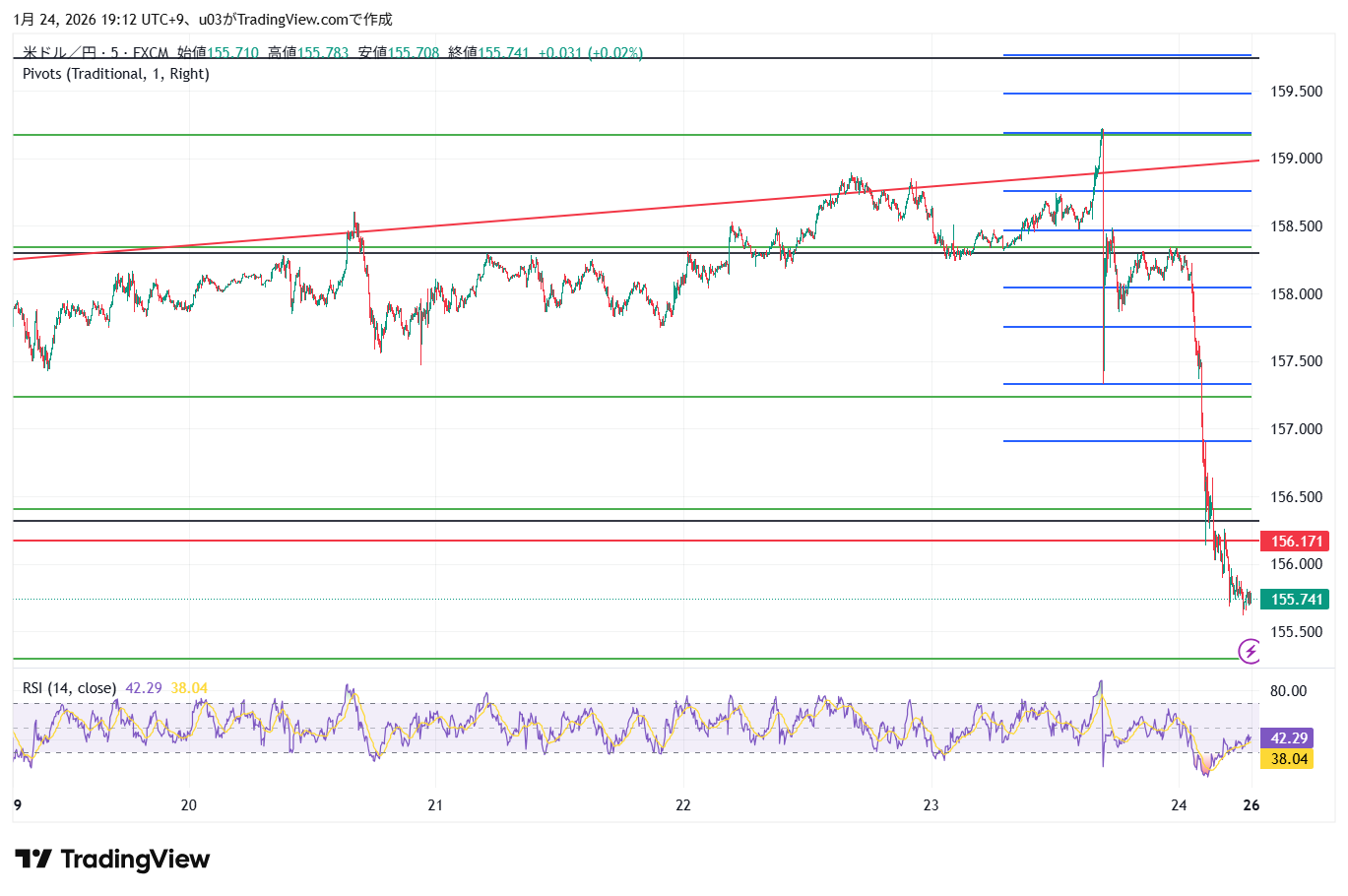
Task: Click the green 155.741 current price label
Action: (1295, 600)
